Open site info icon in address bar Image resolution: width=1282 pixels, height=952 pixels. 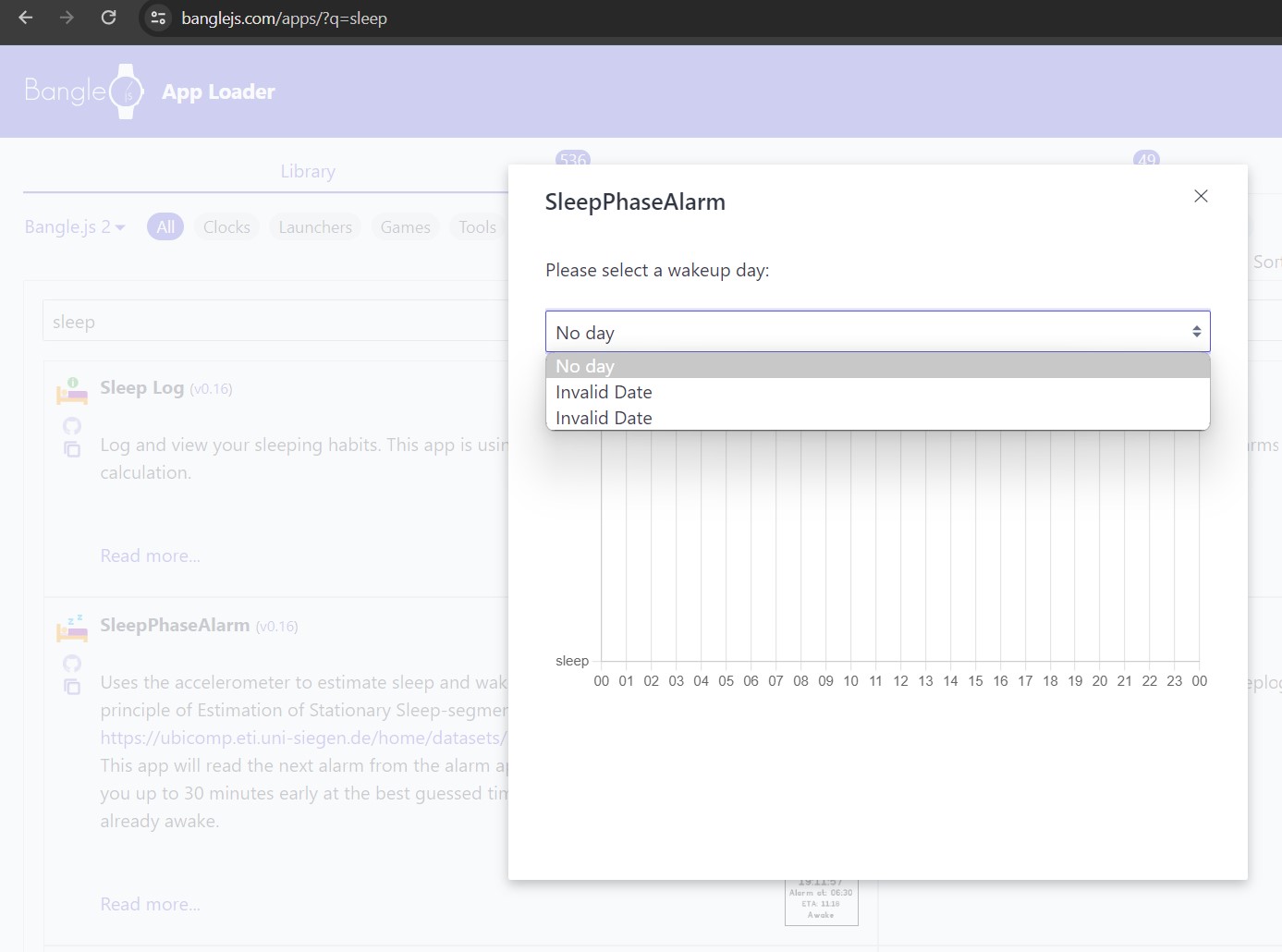click(x=158, y=18)
